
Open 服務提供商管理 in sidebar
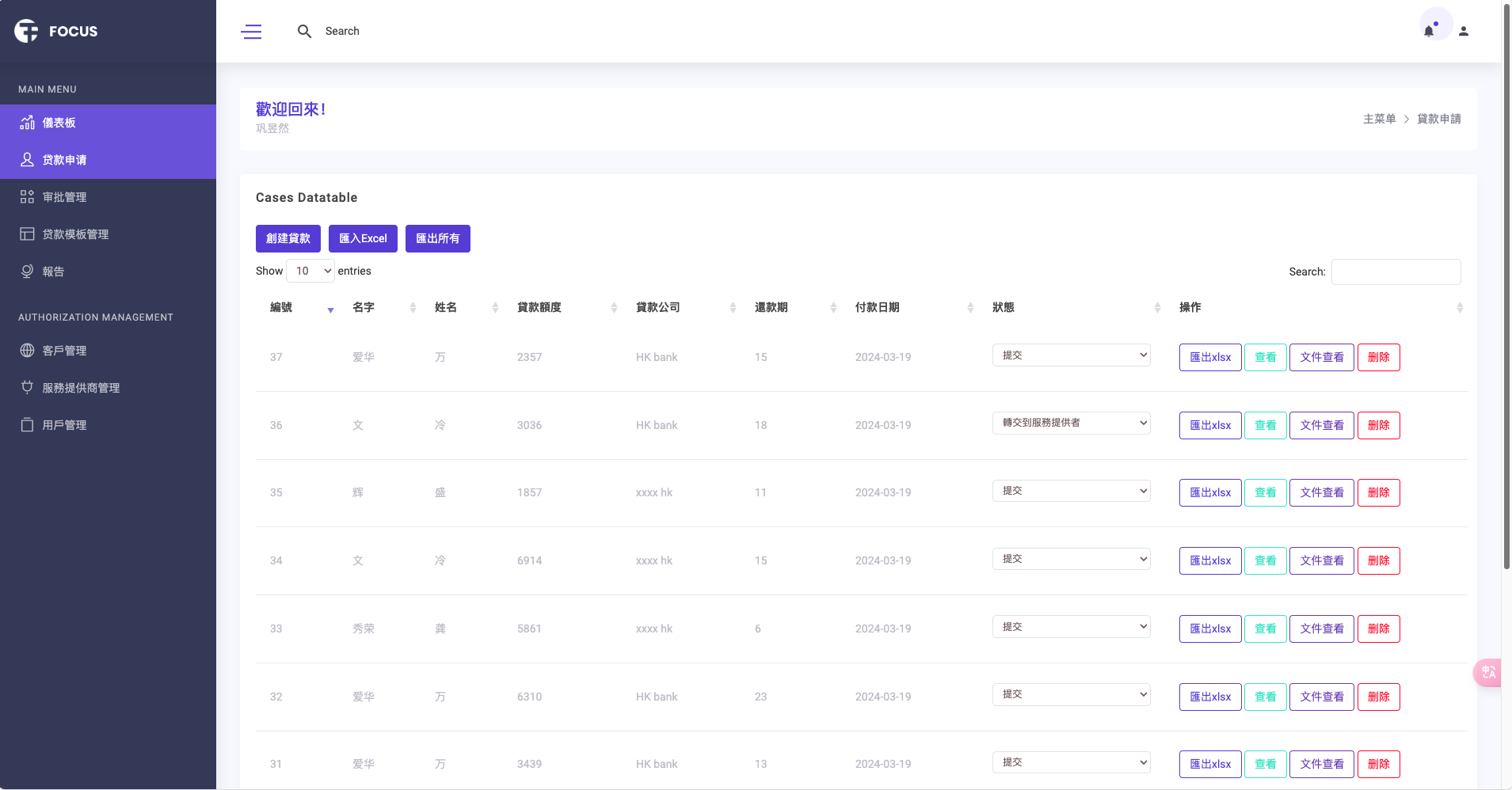click(x=108, y=388)
